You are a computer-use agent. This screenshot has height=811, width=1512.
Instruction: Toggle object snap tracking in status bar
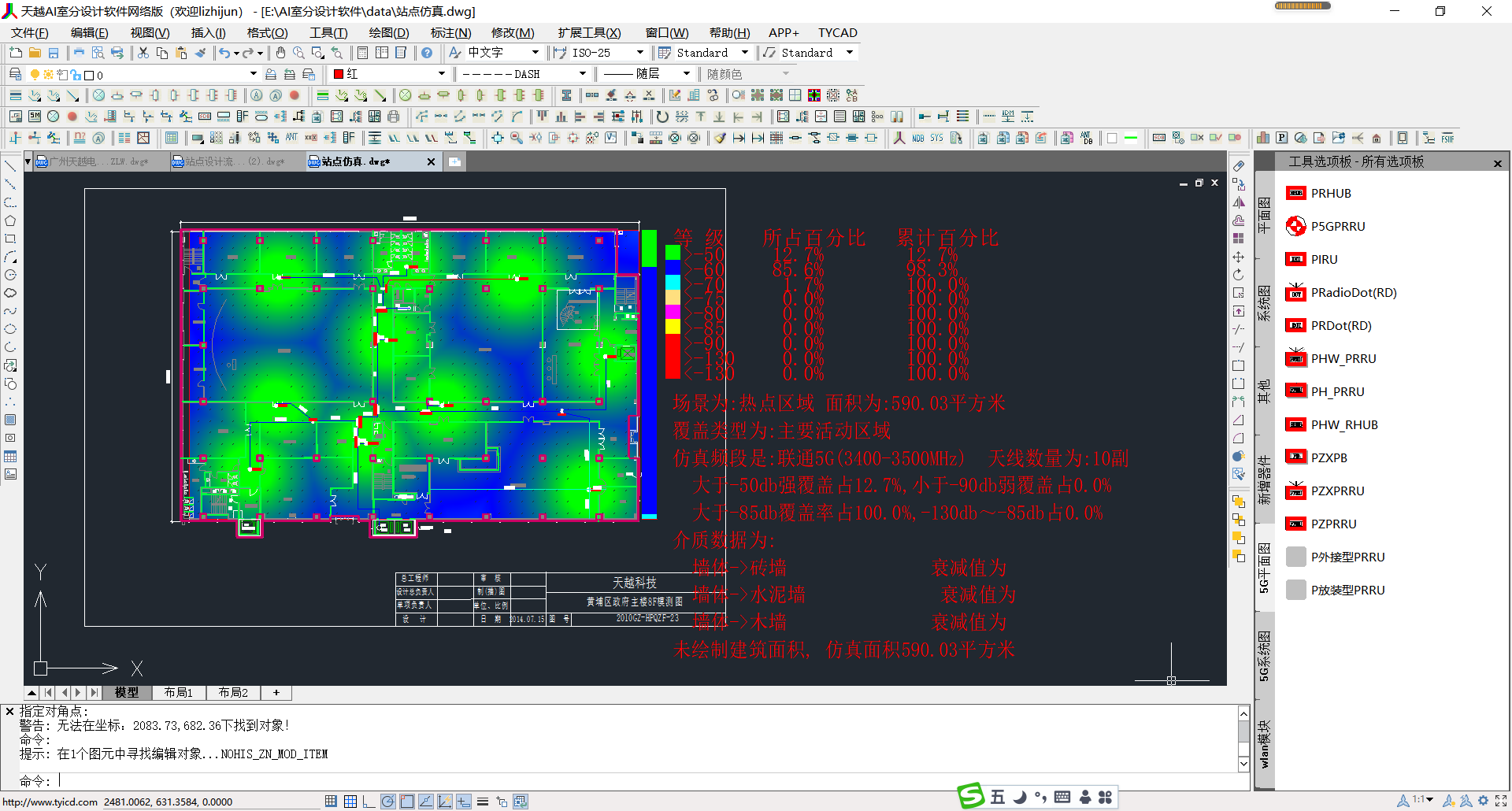click(426, 802)
